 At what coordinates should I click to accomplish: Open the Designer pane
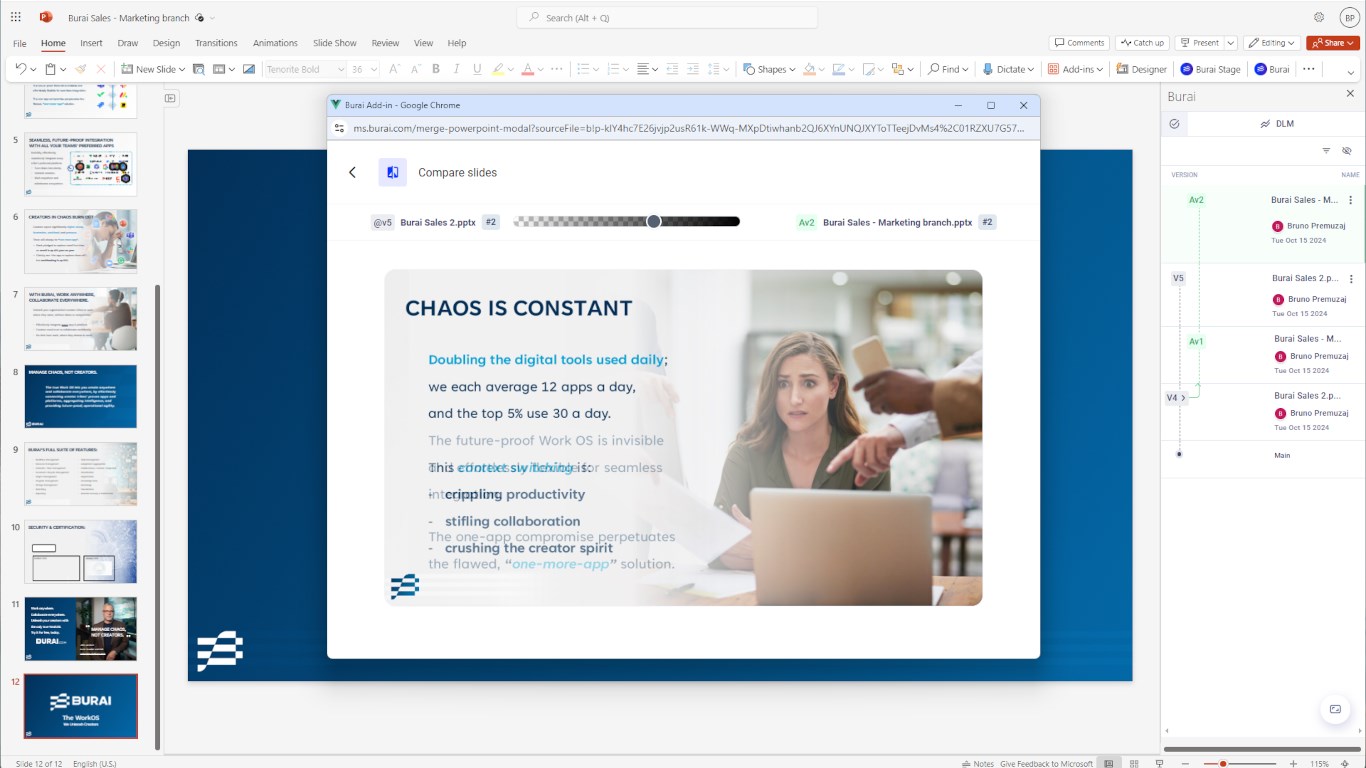click(x=1142, y=69)
